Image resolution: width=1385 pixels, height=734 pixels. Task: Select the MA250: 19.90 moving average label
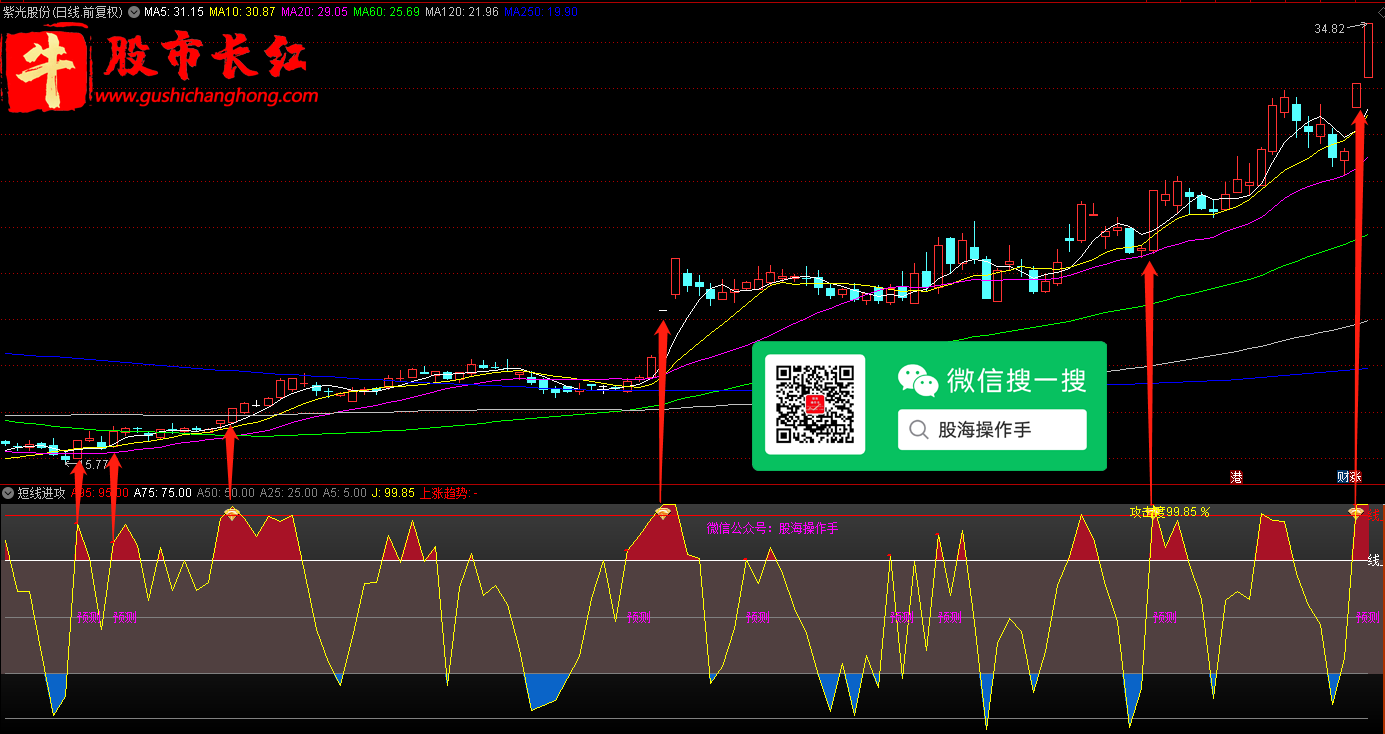click(540, 13)
